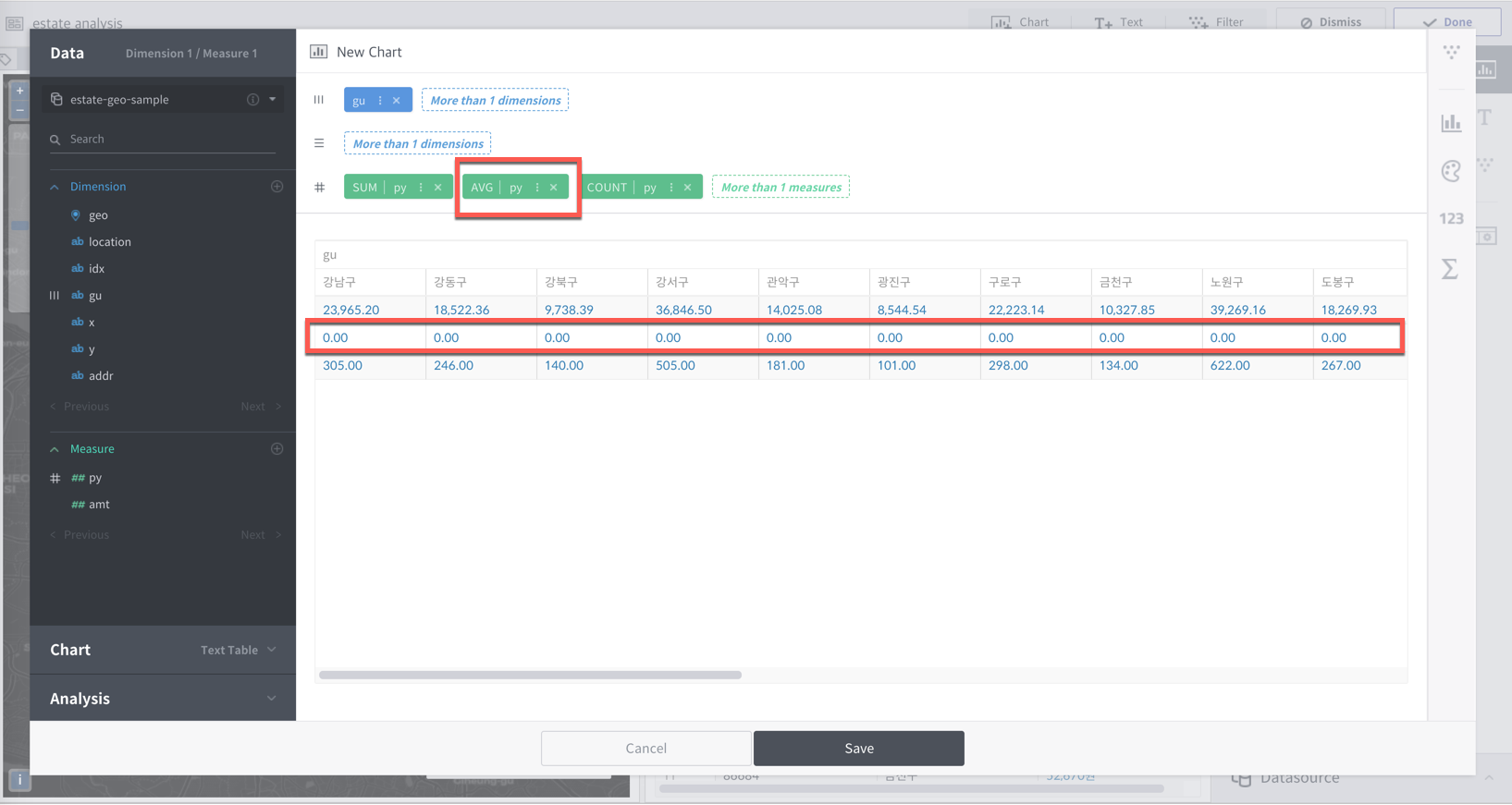Open number format 123 settings
Viewport: 1512px width, 805px height.
click(x=1451, y=218)
